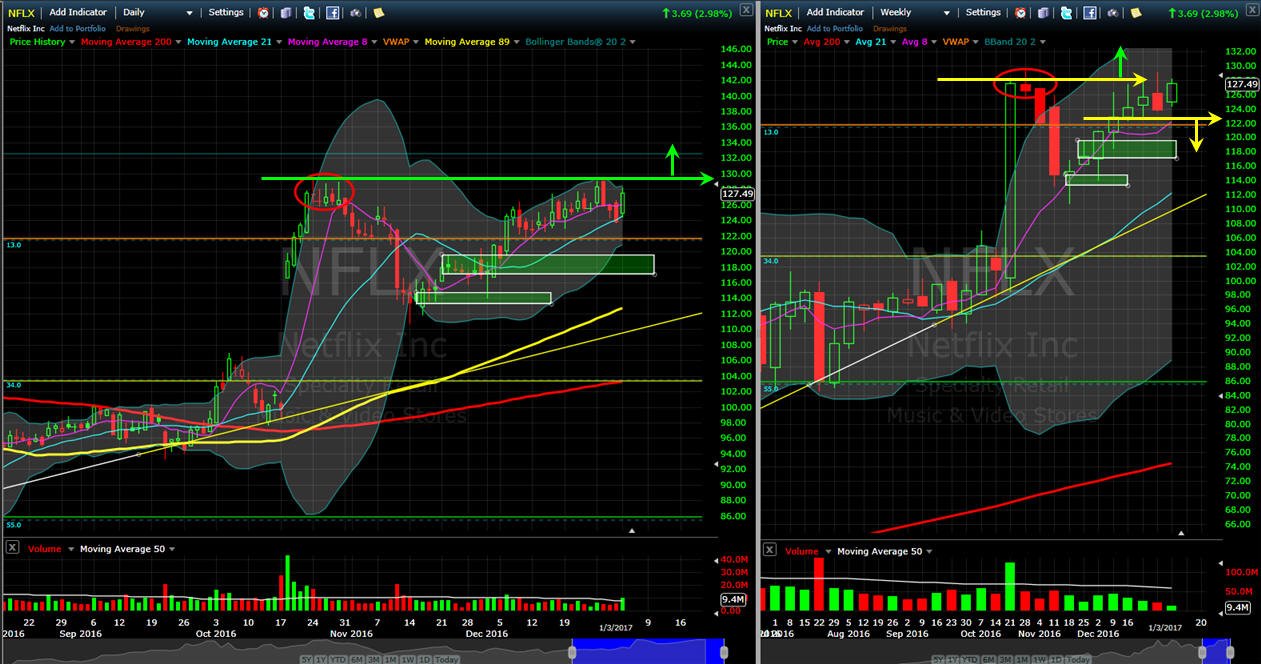Image resolution: width=1261 pixels, height=664 pixels.
Task: Open the alarm clock icon in weekly chart
Action: point(1020,13)
